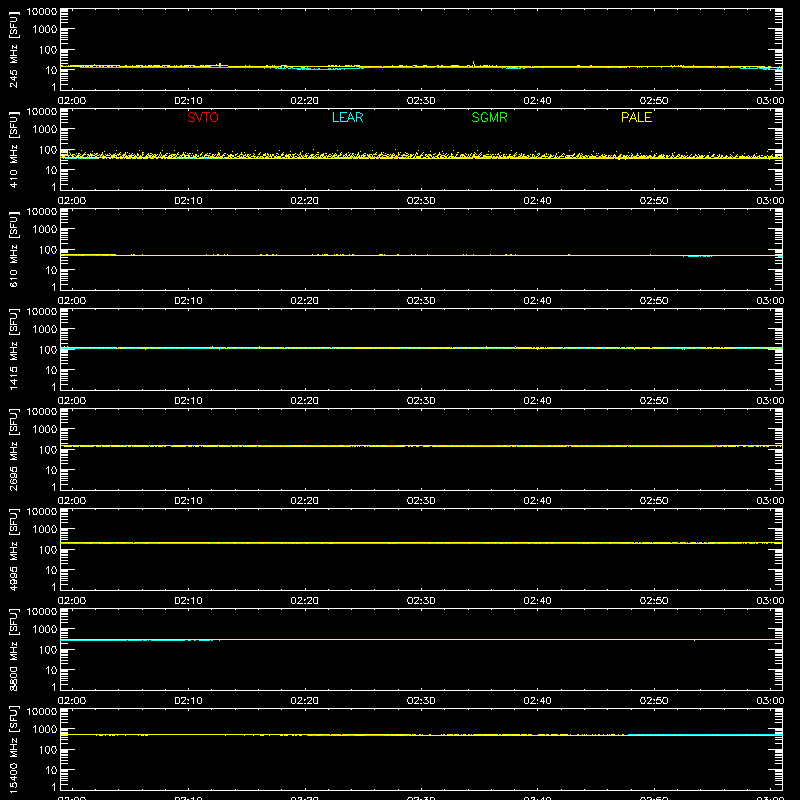Click 03:00 under the 410 MHz panel
The image size is (800, 800).
click(x=770, y=201)
